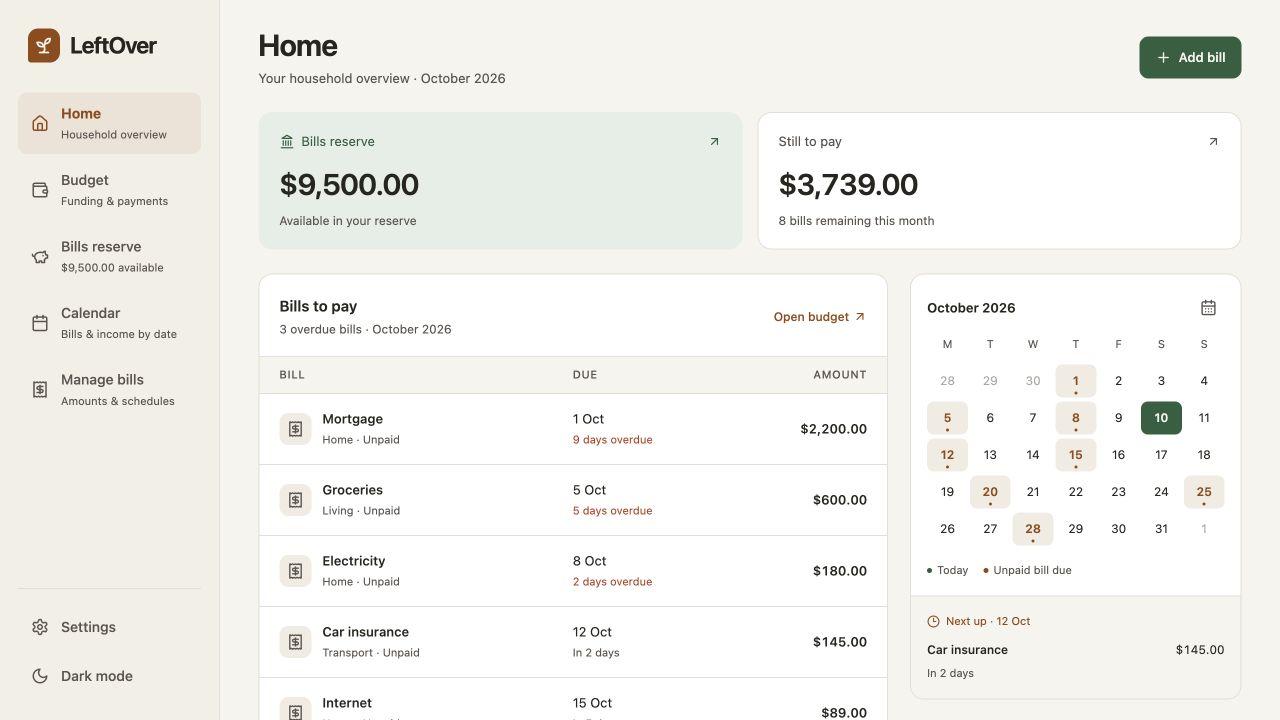Open Bills reserve card arrow icon
Viewport: 1280px width, 720px height.
[714, 142]
